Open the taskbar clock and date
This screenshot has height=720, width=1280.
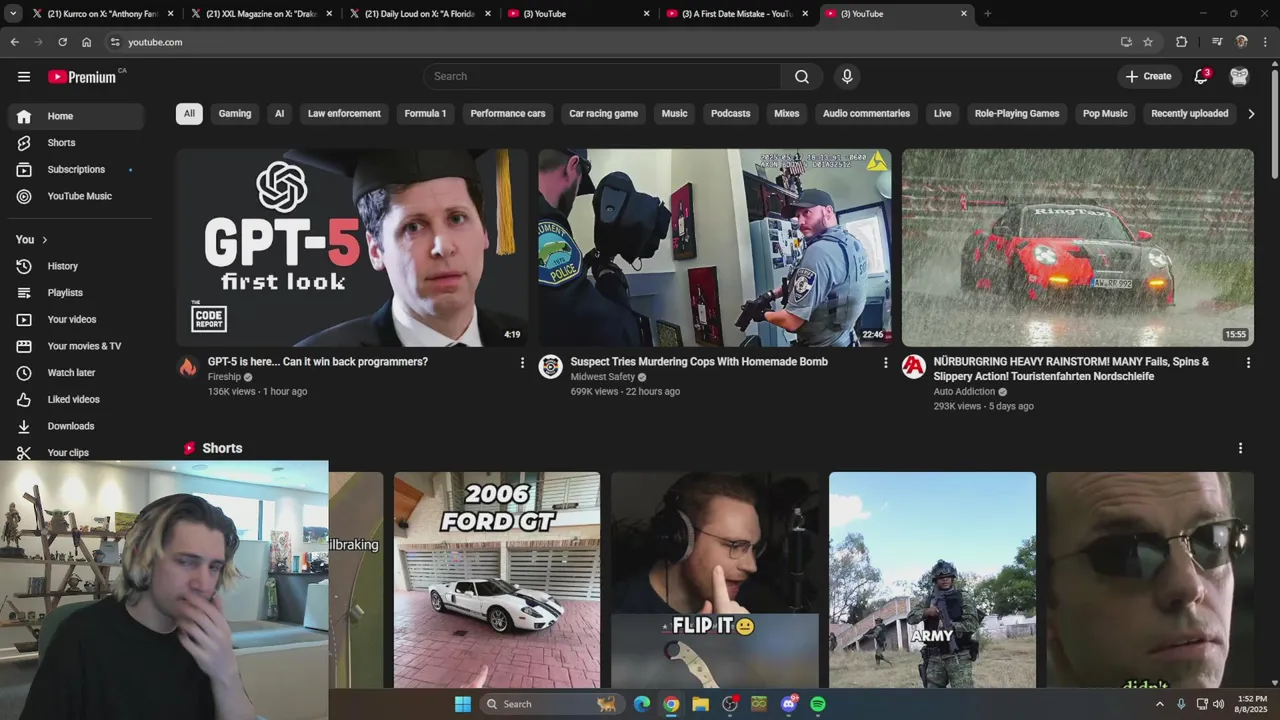pyautogui.click(x=1251, y=704)
